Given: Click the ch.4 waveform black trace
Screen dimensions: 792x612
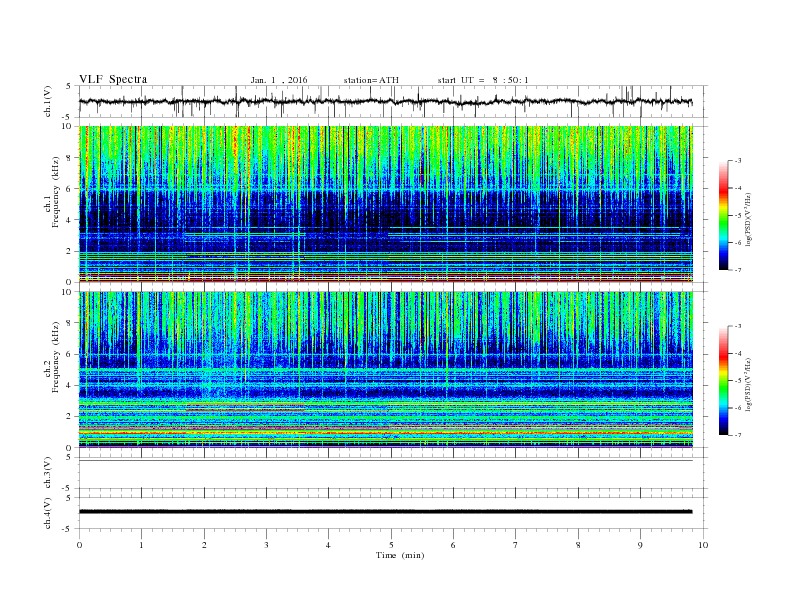Looking at the screenshot, I should click(386, 512).
